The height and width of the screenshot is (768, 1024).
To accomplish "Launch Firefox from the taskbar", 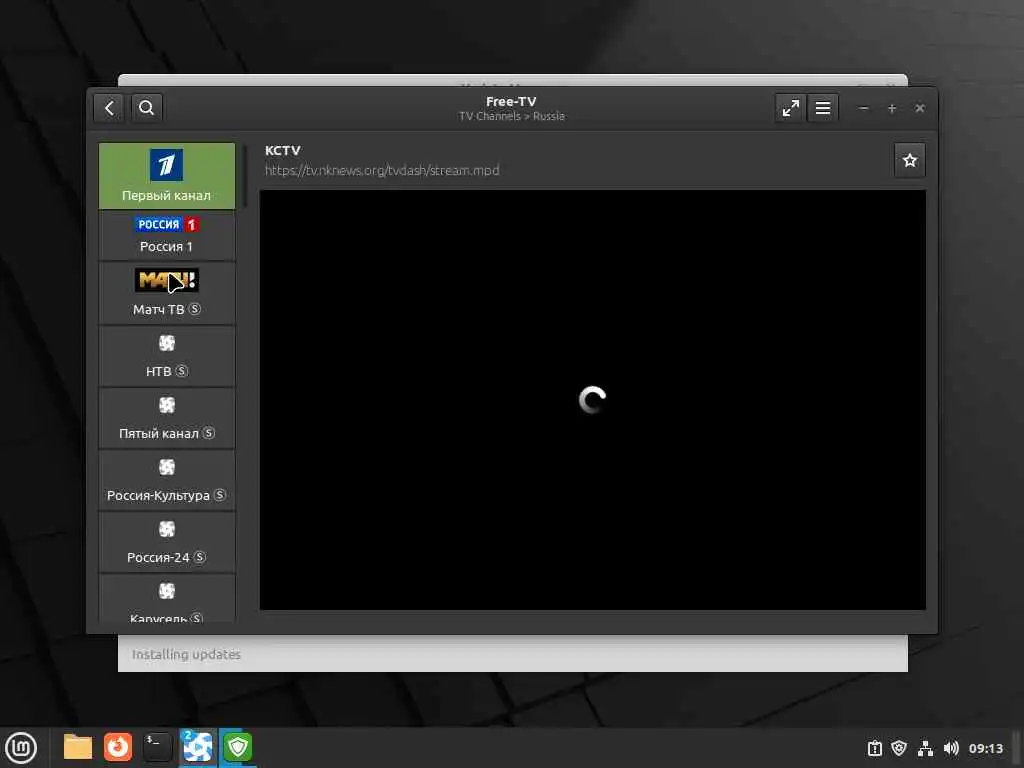I will (x=118, y=747).
